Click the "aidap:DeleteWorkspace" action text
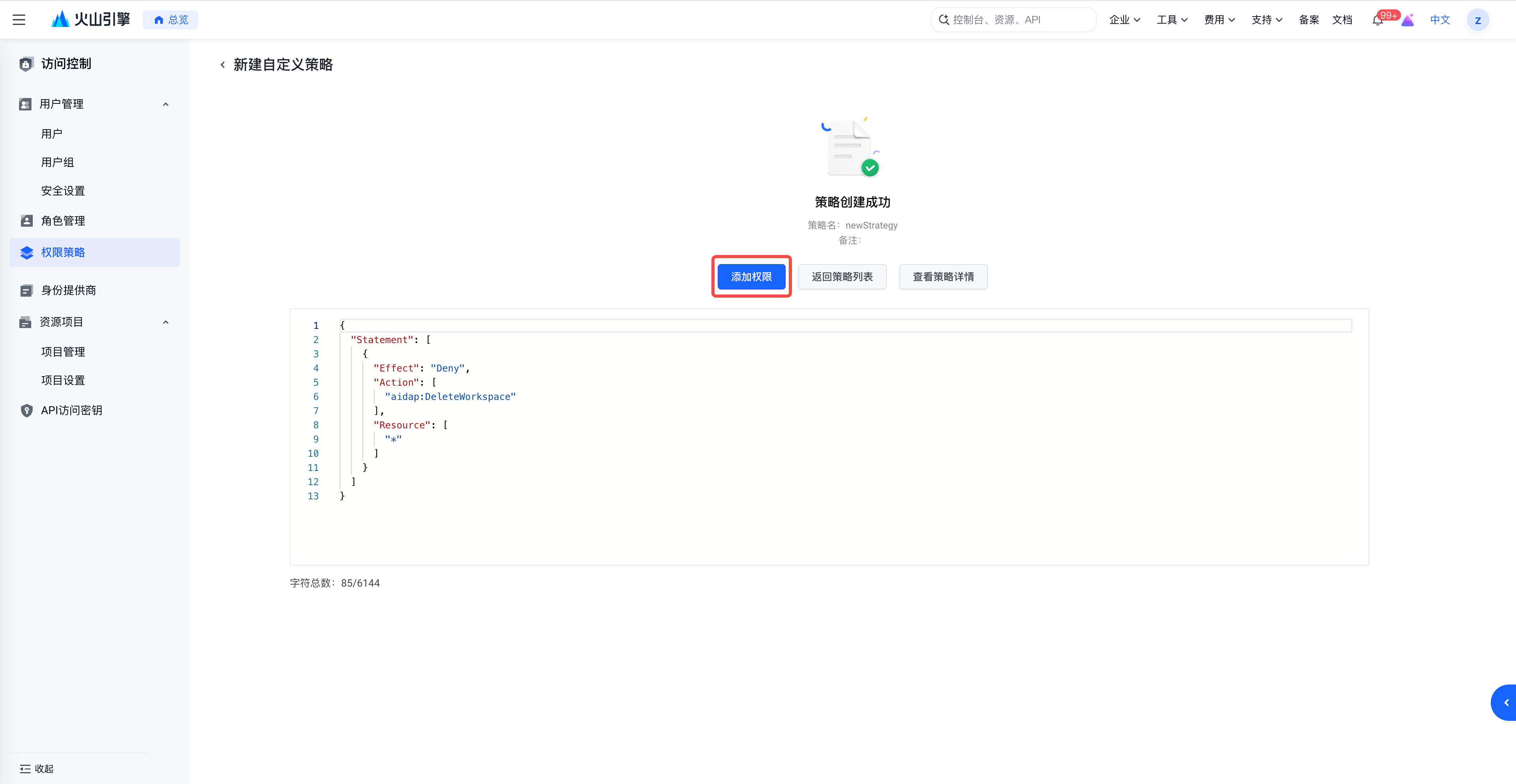The image size is (1516, 784). (x=450, y=397)
